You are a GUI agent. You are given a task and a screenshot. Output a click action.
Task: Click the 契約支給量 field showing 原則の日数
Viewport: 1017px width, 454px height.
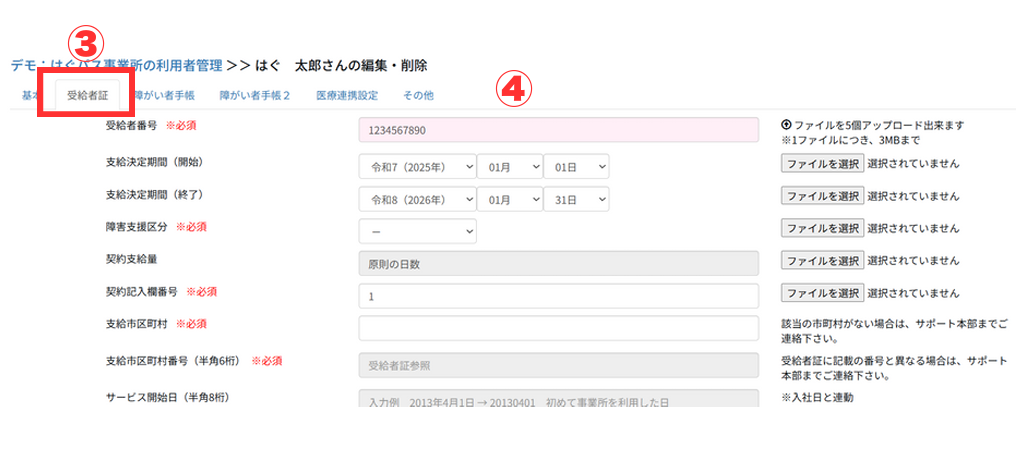pos(558,263)
